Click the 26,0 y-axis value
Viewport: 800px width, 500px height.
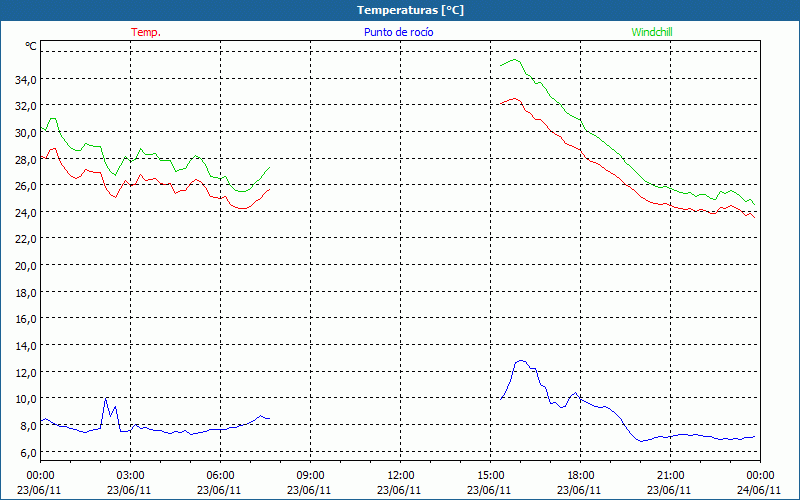pyautogui.click(x=26, y=185)
